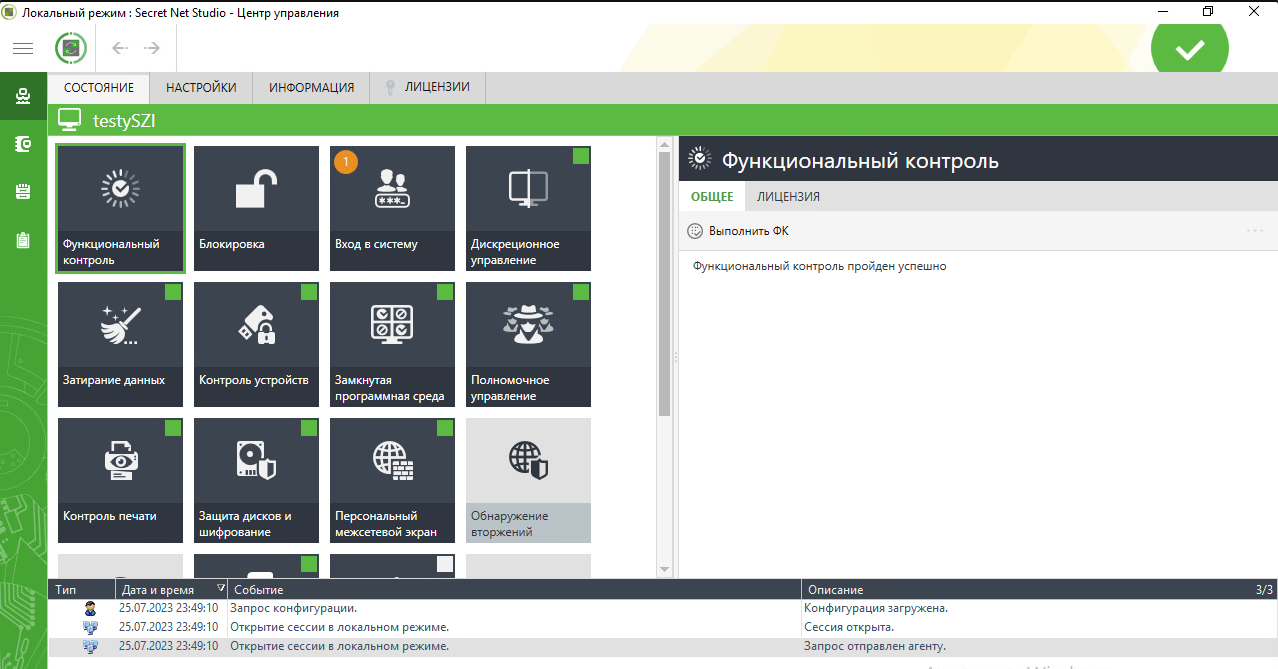Image resolution: width=1278 pixels, height=669 pixels.
Task: Select the Обнаружение вторжений tile
Action: 528,481
